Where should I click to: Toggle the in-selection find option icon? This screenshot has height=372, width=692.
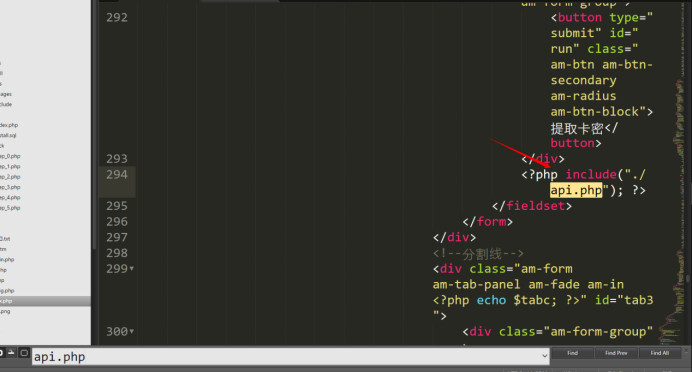click(x=11, y=353)
